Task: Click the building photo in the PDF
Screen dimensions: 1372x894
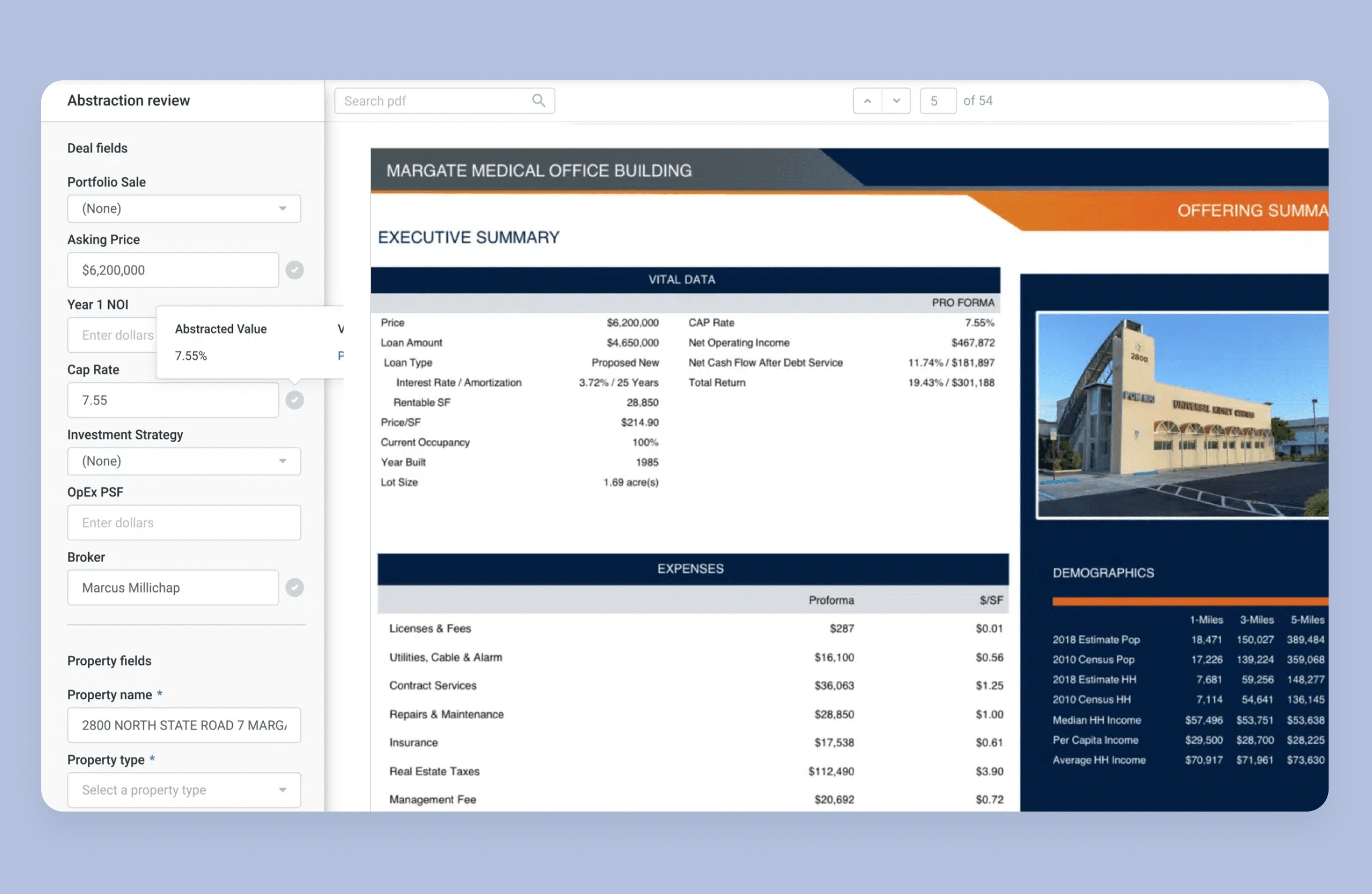Action: click(1182, 416)
